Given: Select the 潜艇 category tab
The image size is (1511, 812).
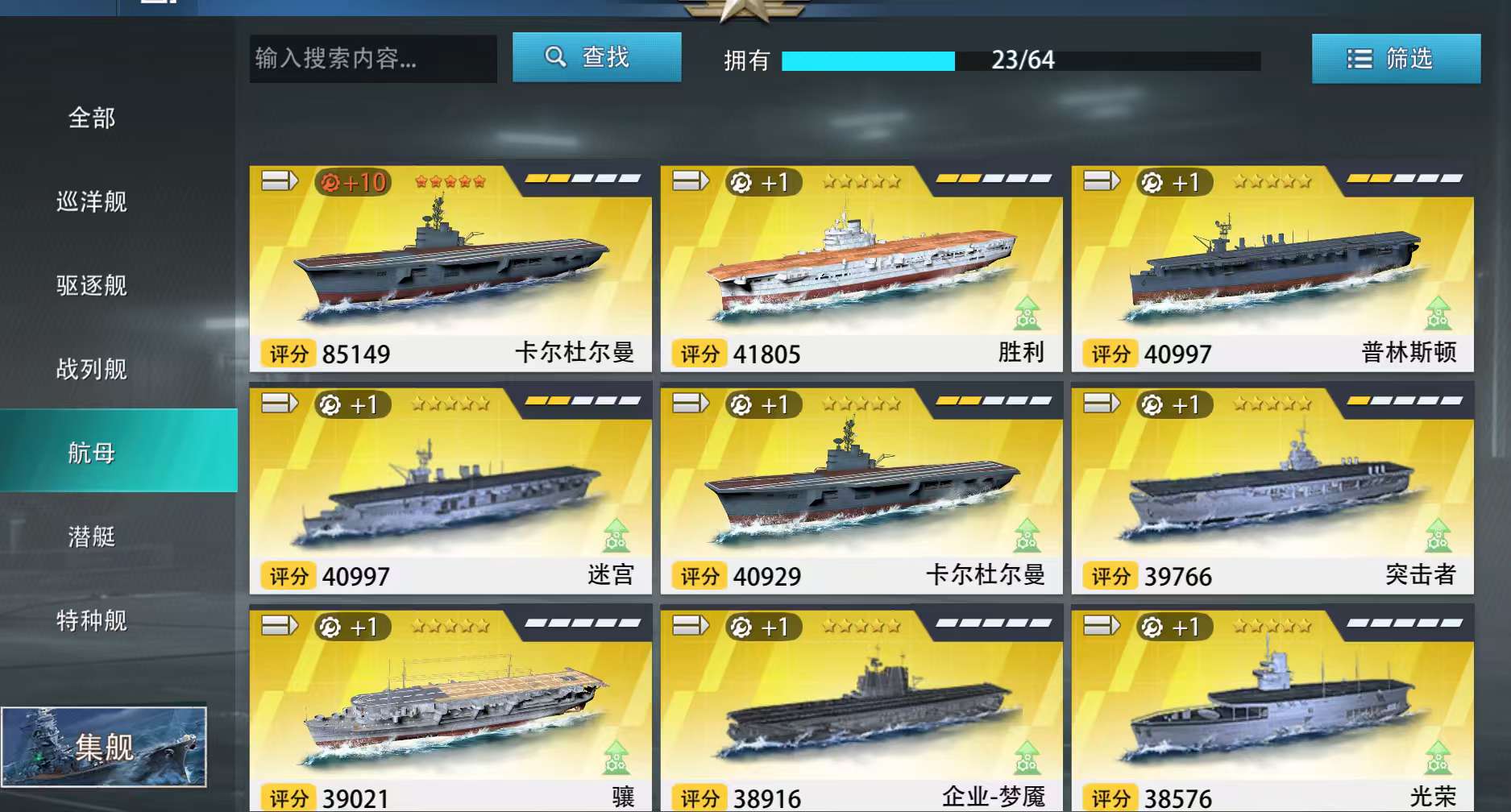Looking at the screenshot, I should pos(92,536).
